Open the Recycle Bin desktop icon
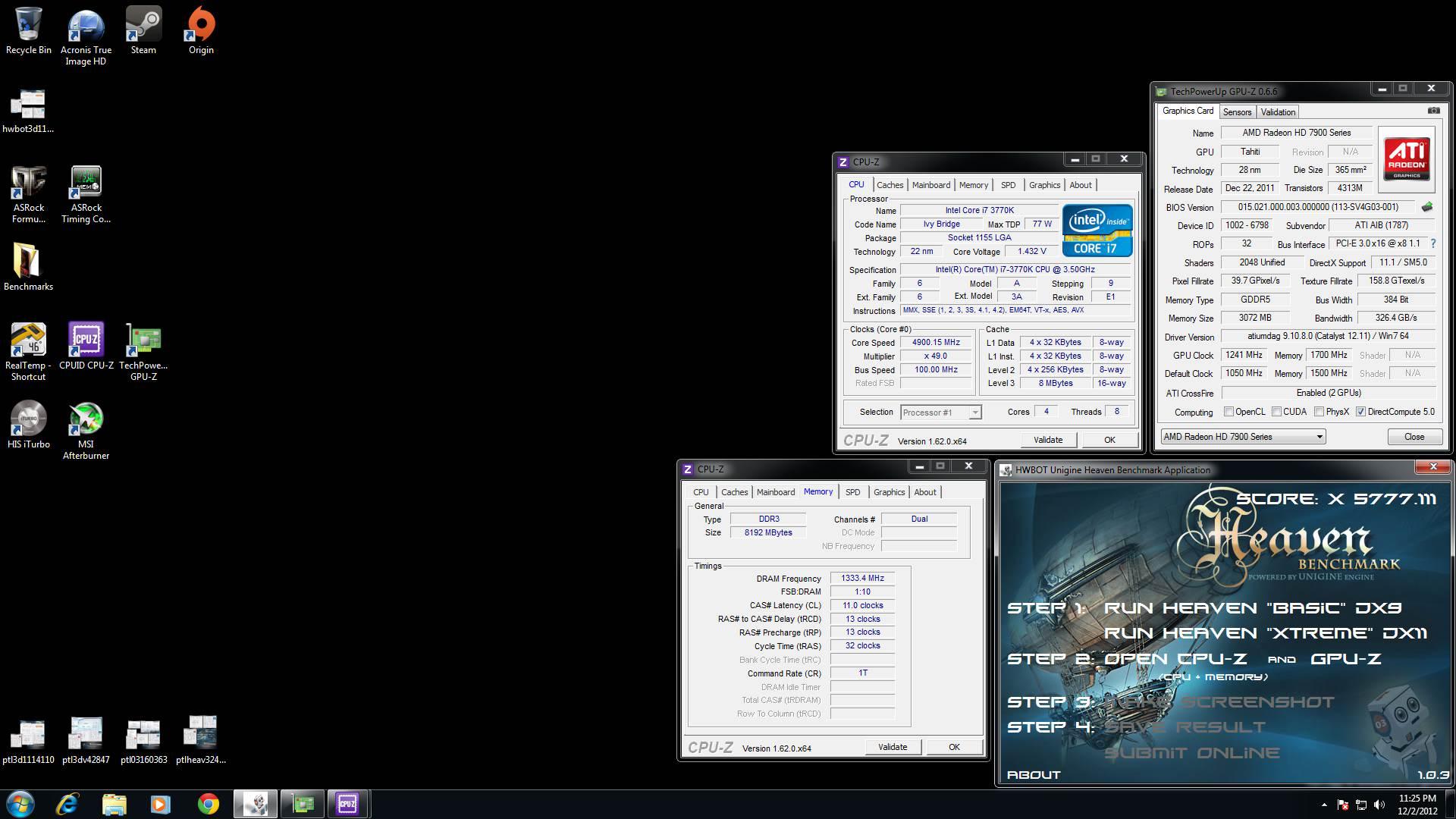The width and height of the screenshot is (1456, 819). (x=29, y=31)
